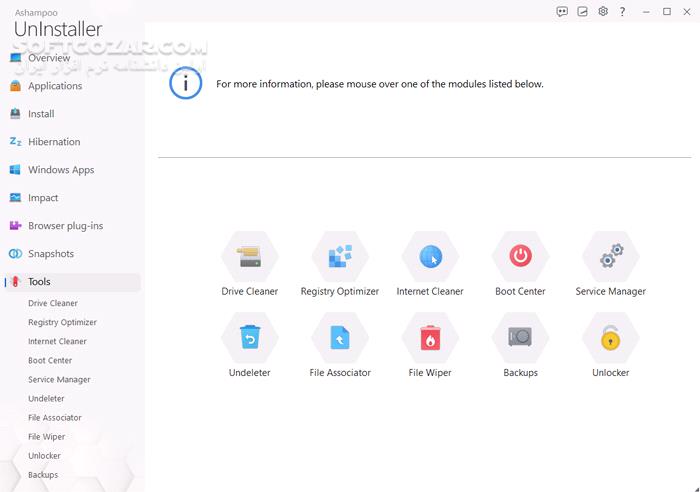This screenshot has width=700, height=492.
Task: Collapse the Tools sidebar section
Action: click(73, 282)
